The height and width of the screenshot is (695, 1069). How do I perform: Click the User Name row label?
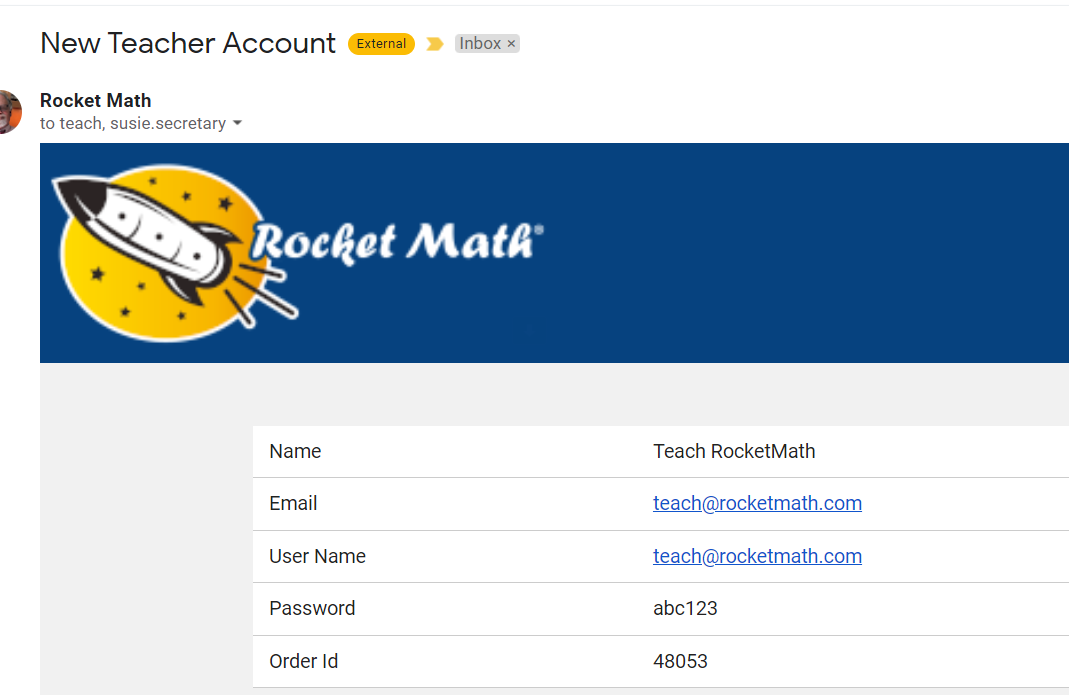[317, 556]
